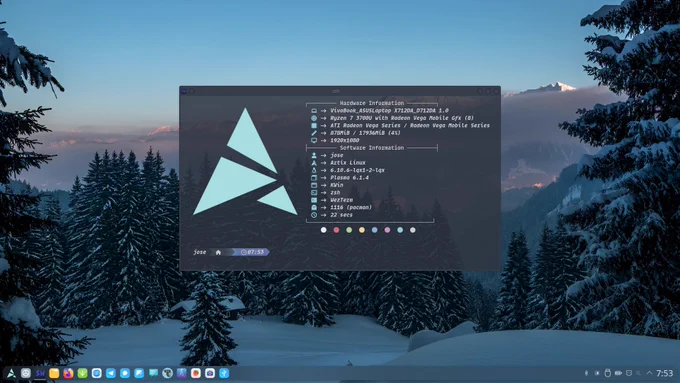Viewport: 680px width, 383px height.
Task: Click the pink color dot in terminal
Action: pos(387,230)
